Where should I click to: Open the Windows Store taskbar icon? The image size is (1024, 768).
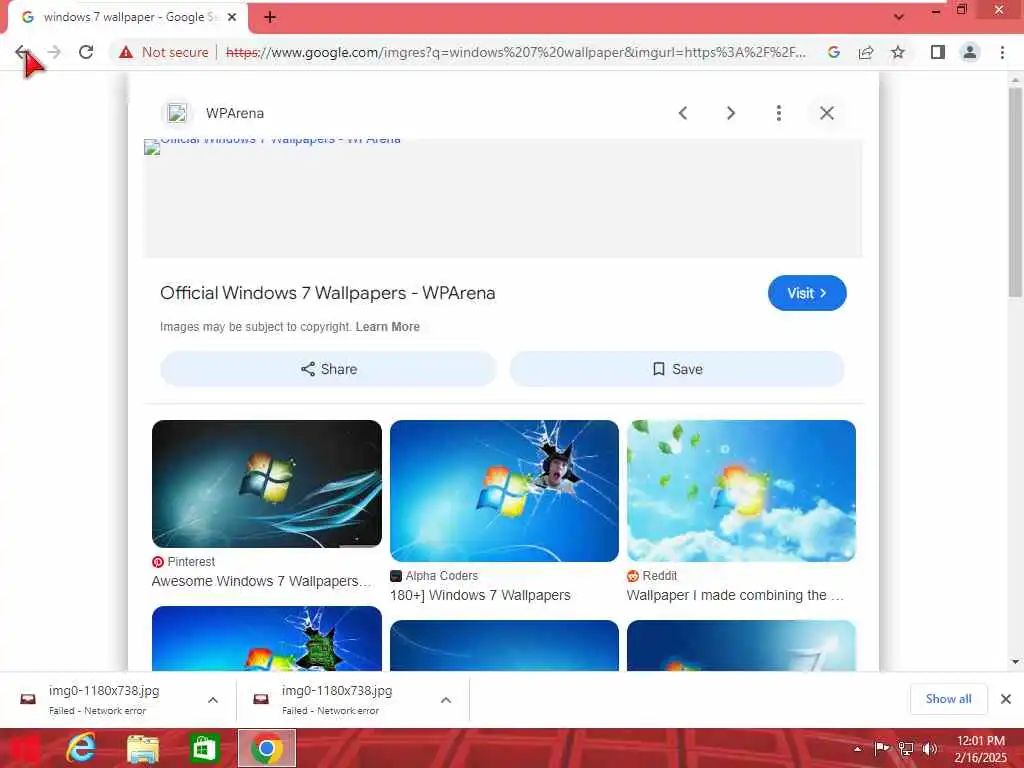click(x=204, y=748)
